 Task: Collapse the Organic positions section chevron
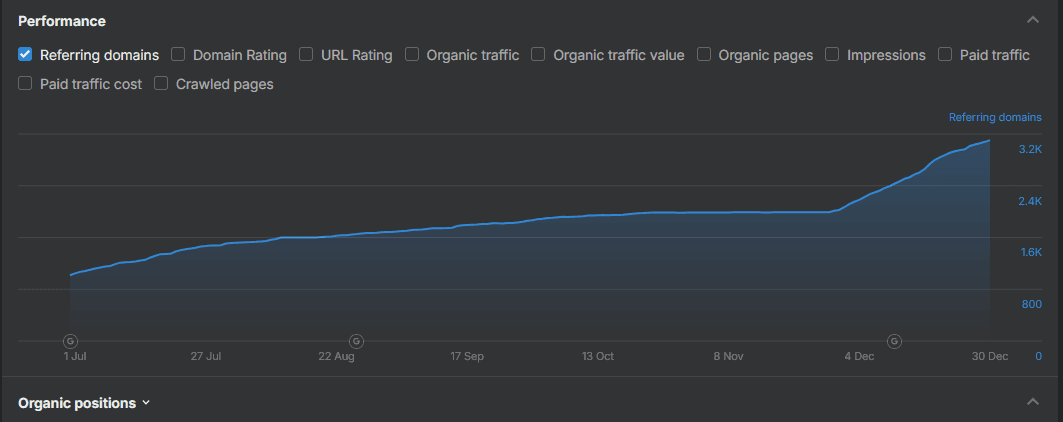point(1032,402)
